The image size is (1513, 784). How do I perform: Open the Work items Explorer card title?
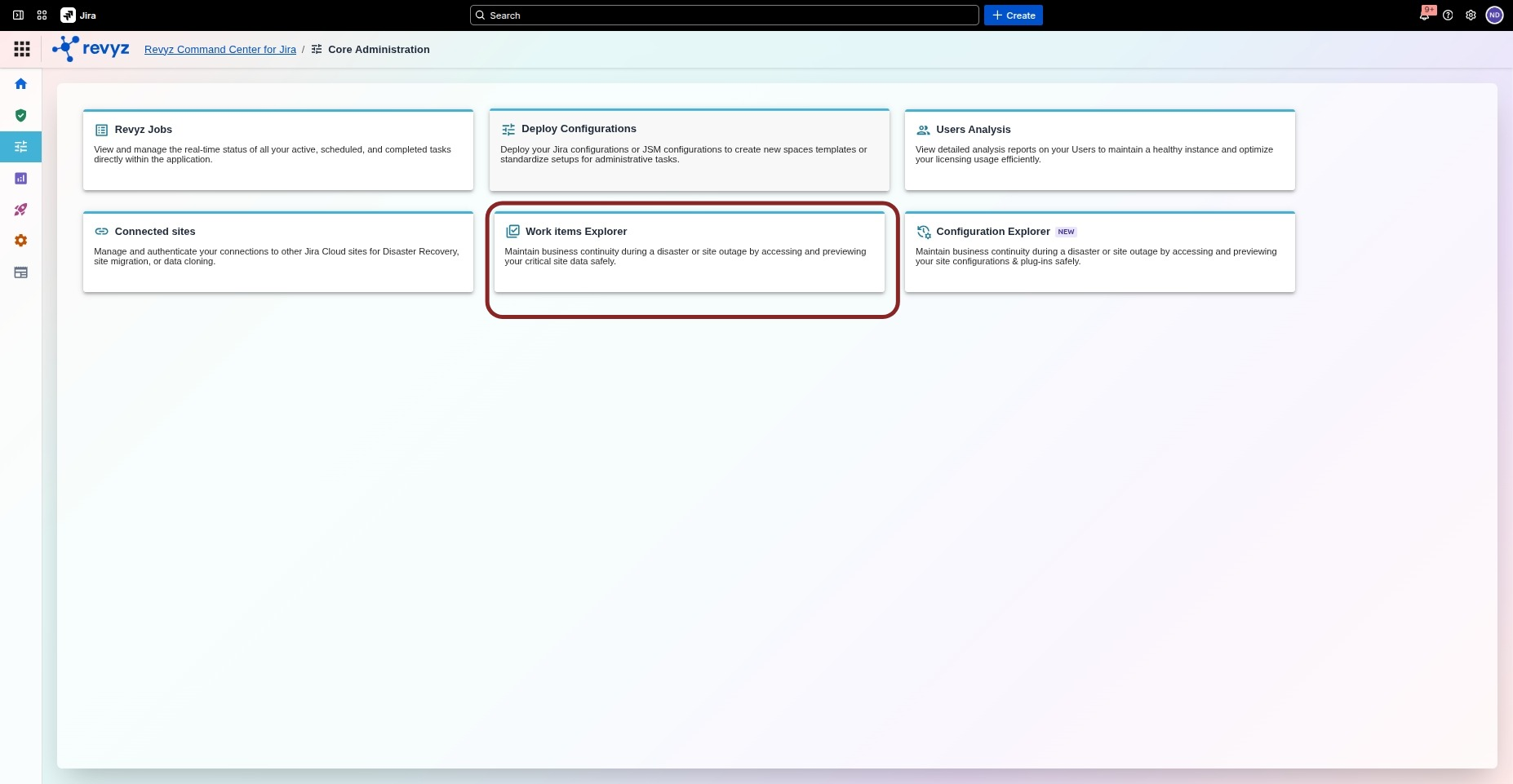pyautogui.click(x=576, y=232)
